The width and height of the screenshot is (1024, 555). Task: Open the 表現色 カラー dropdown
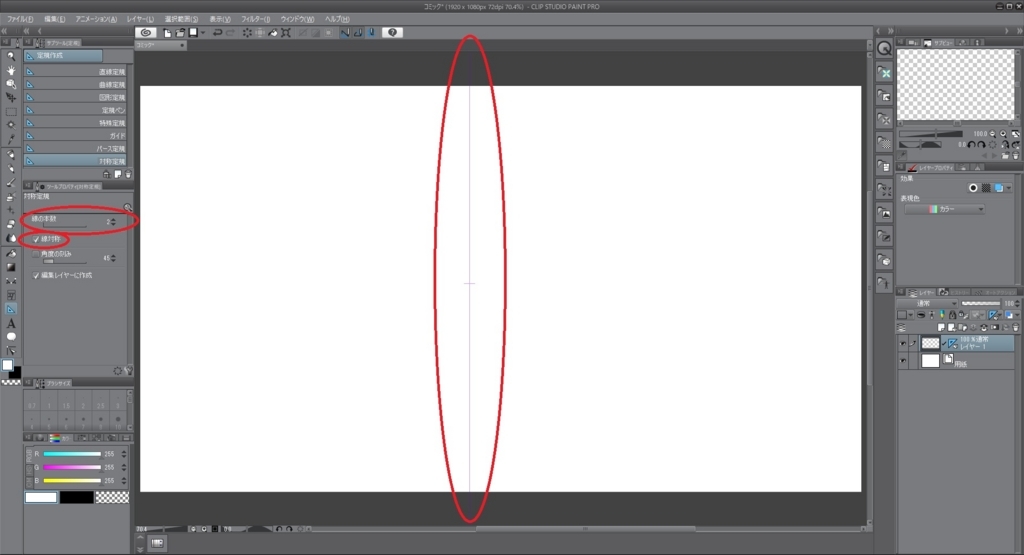(944, 210)
